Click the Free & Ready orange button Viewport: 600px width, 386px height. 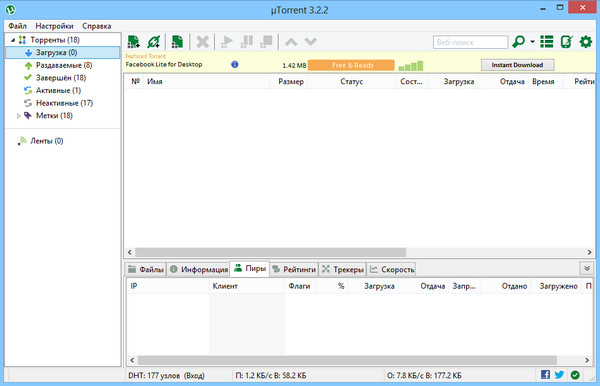pyautogui.click(x=351, y=65)
